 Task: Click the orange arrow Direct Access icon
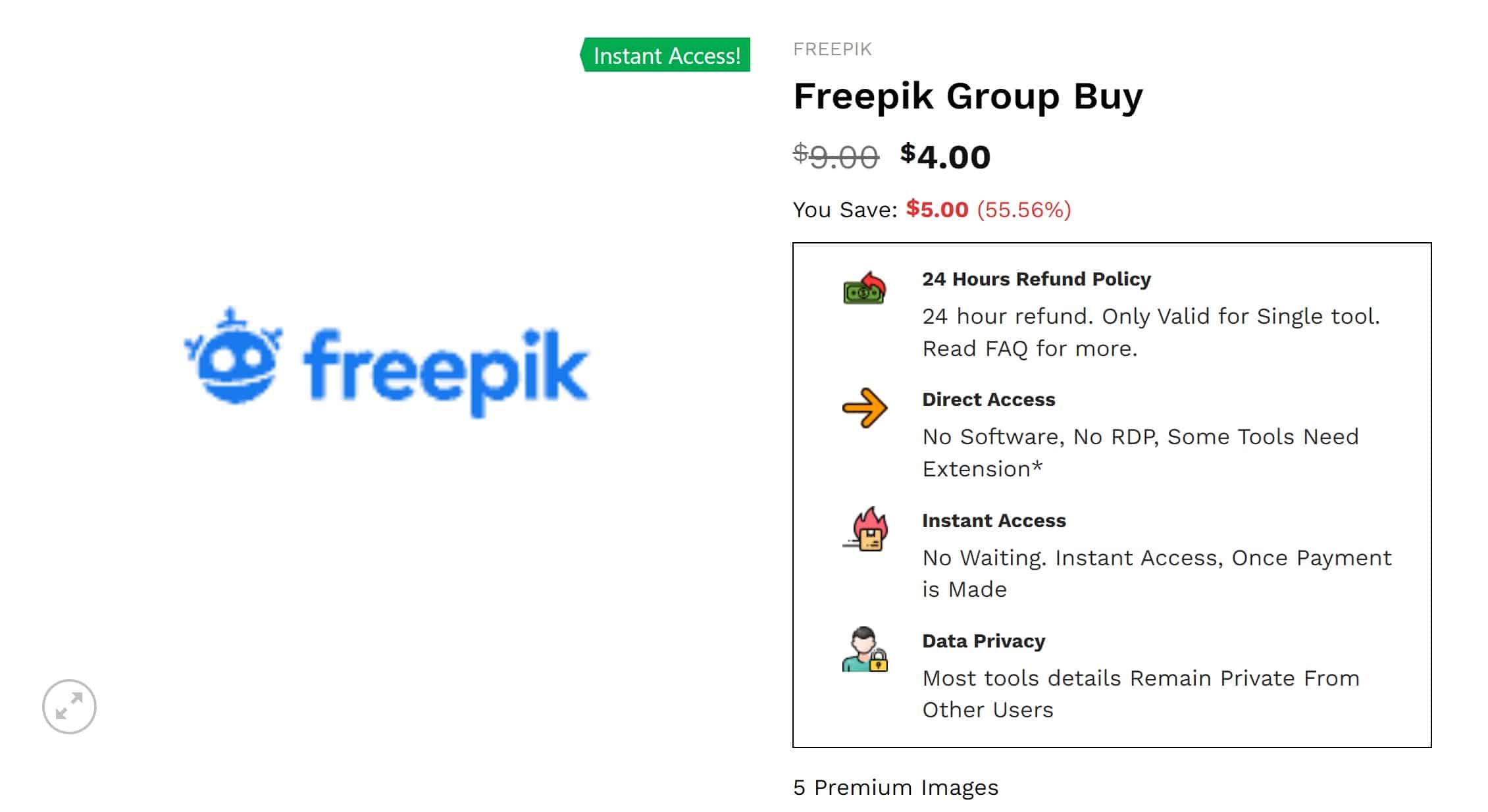click(x=867, y=409)
